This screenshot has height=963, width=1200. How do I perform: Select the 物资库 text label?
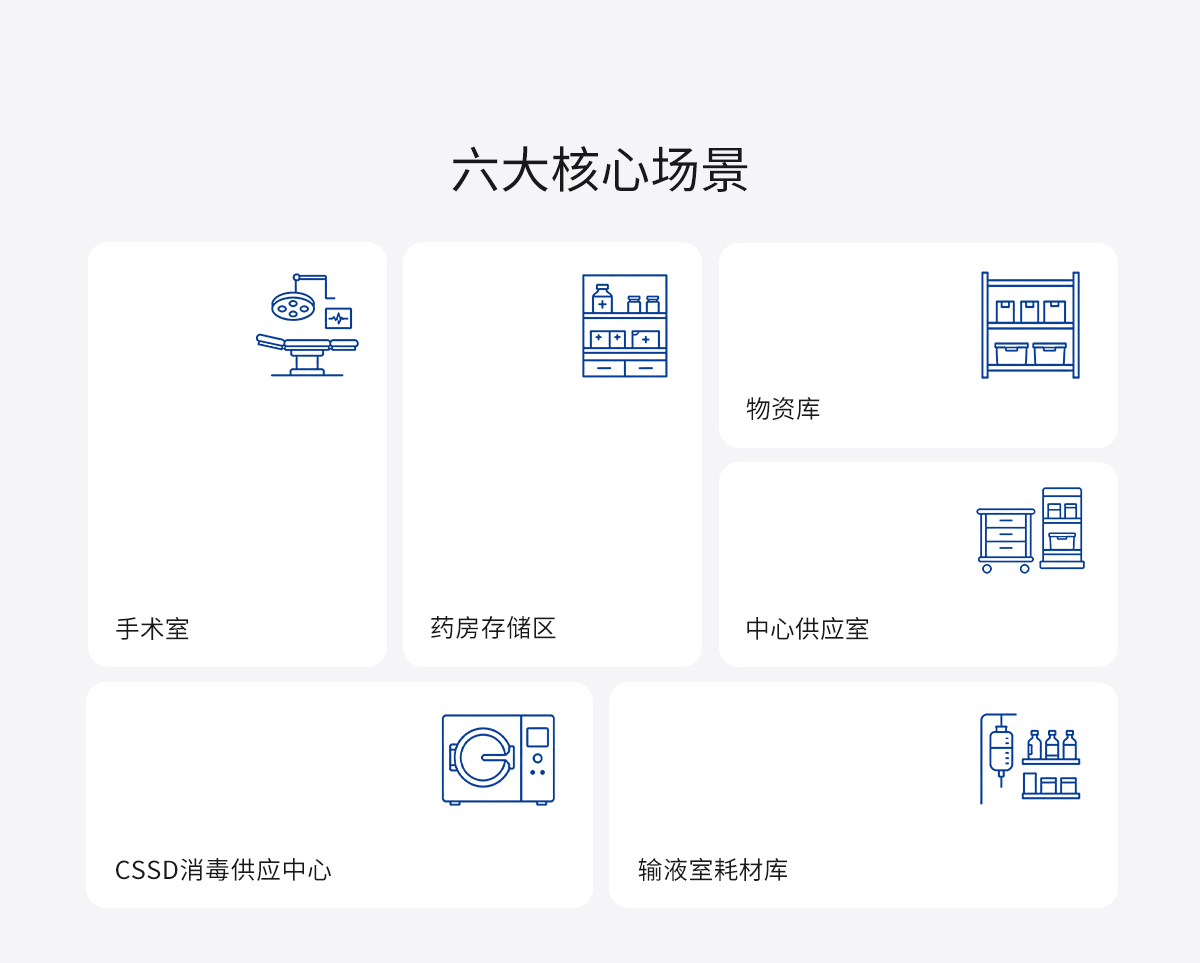click(x=783, y=409)
